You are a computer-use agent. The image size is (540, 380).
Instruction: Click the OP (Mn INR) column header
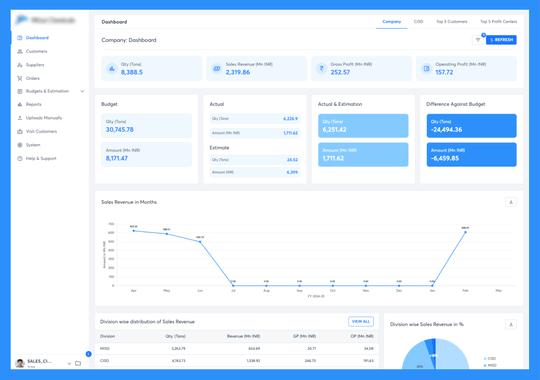coord(362,336)
